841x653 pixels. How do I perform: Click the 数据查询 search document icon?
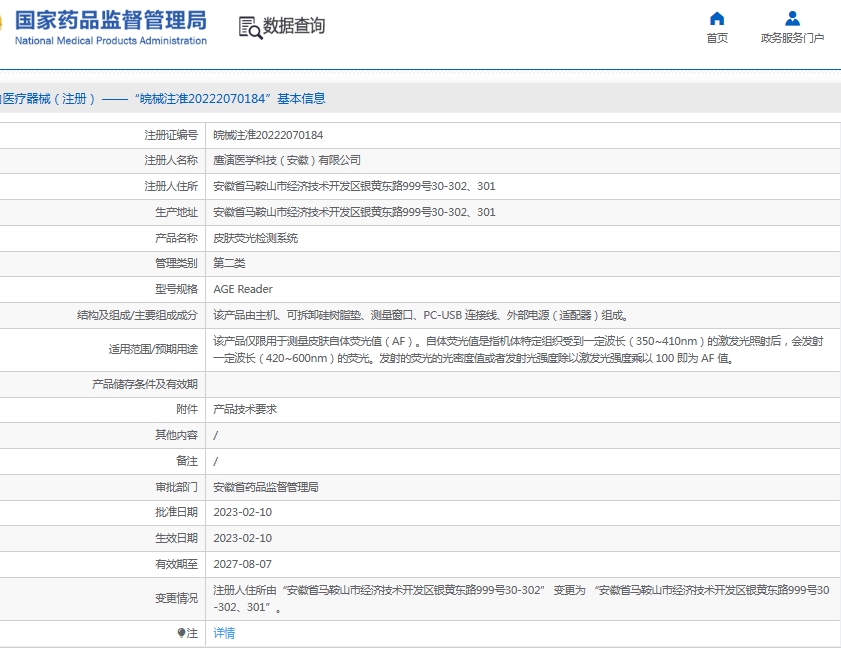(250, 27)
